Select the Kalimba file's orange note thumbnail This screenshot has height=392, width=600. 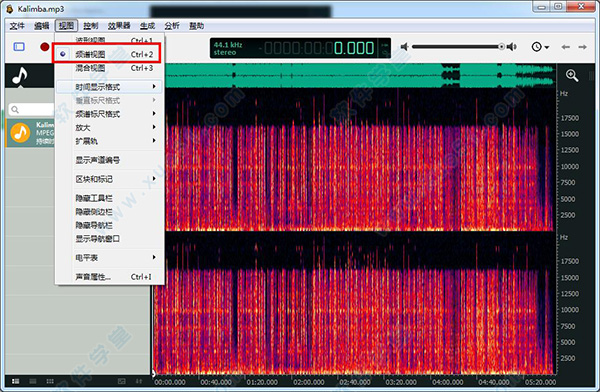20,133
